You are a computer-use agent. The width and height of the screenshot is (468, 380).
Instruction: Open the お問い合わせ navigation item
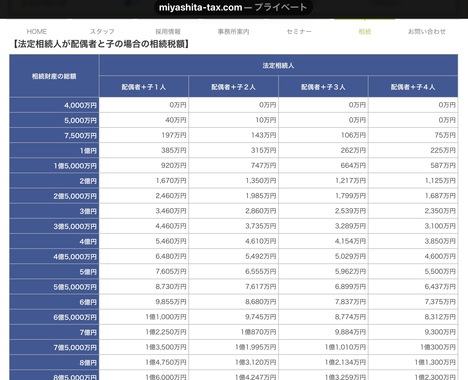pos(427,32)
